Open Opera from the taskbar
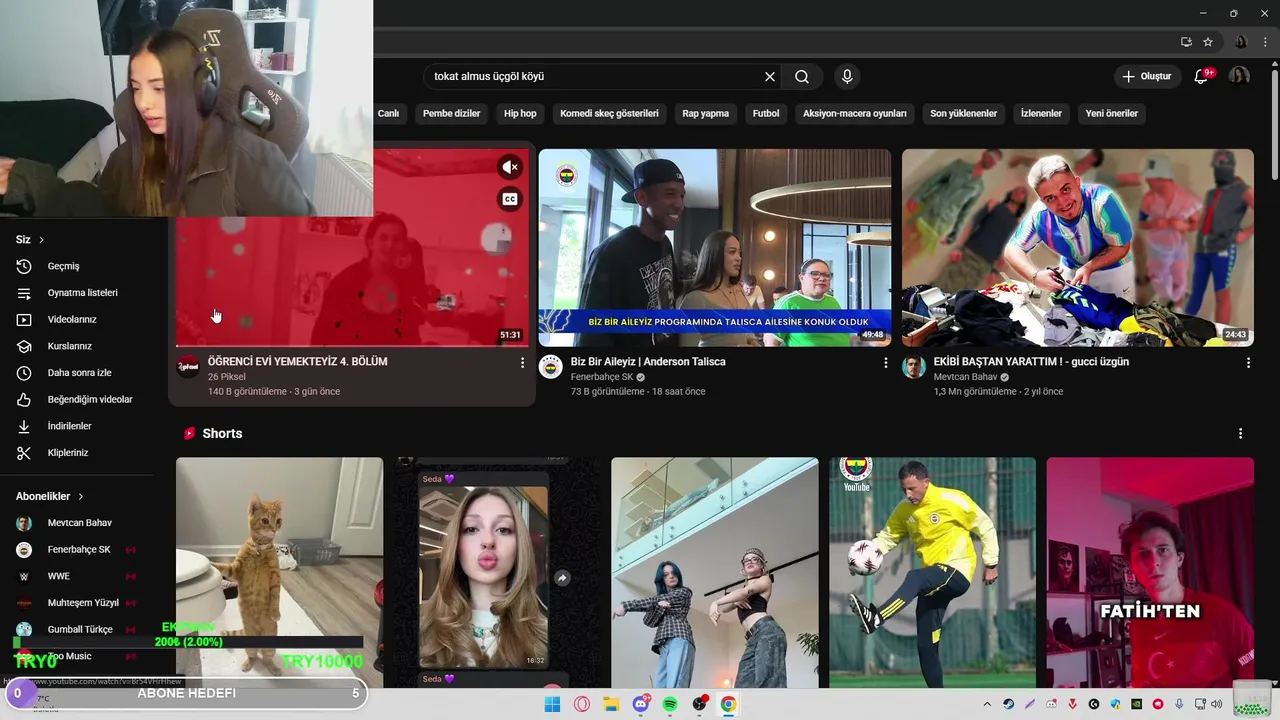The image size is (1280, 720). (x=582, y=704)
